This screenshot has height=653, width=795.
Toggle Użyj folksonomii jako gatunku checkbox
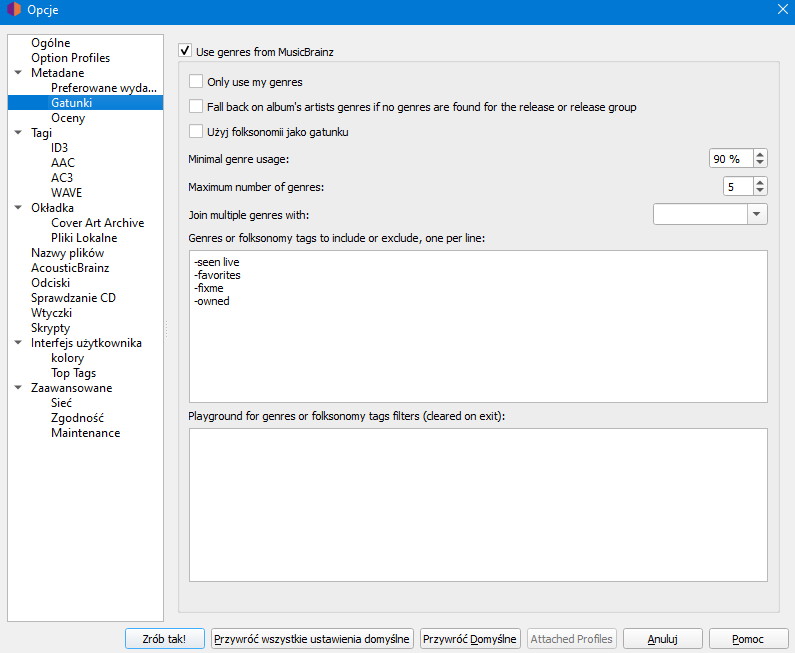click(196, 131)
